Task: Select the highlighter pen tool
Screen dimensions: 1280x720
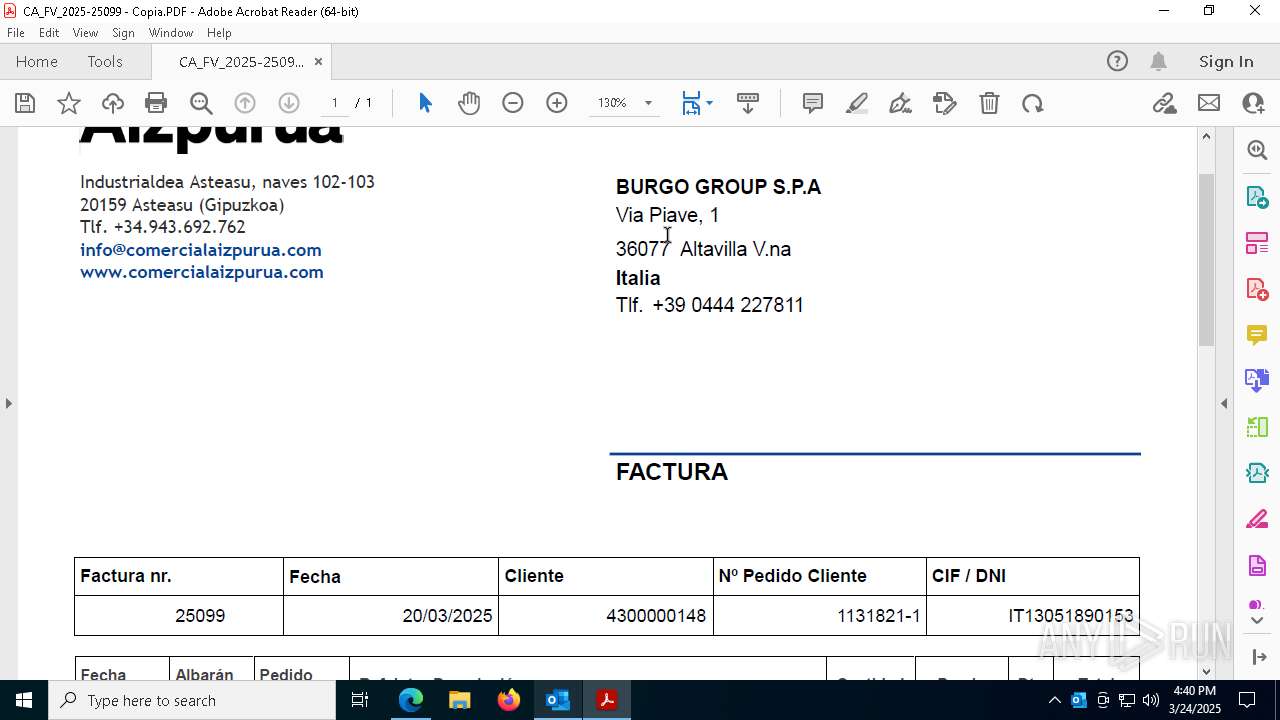Action: point(857,103)
